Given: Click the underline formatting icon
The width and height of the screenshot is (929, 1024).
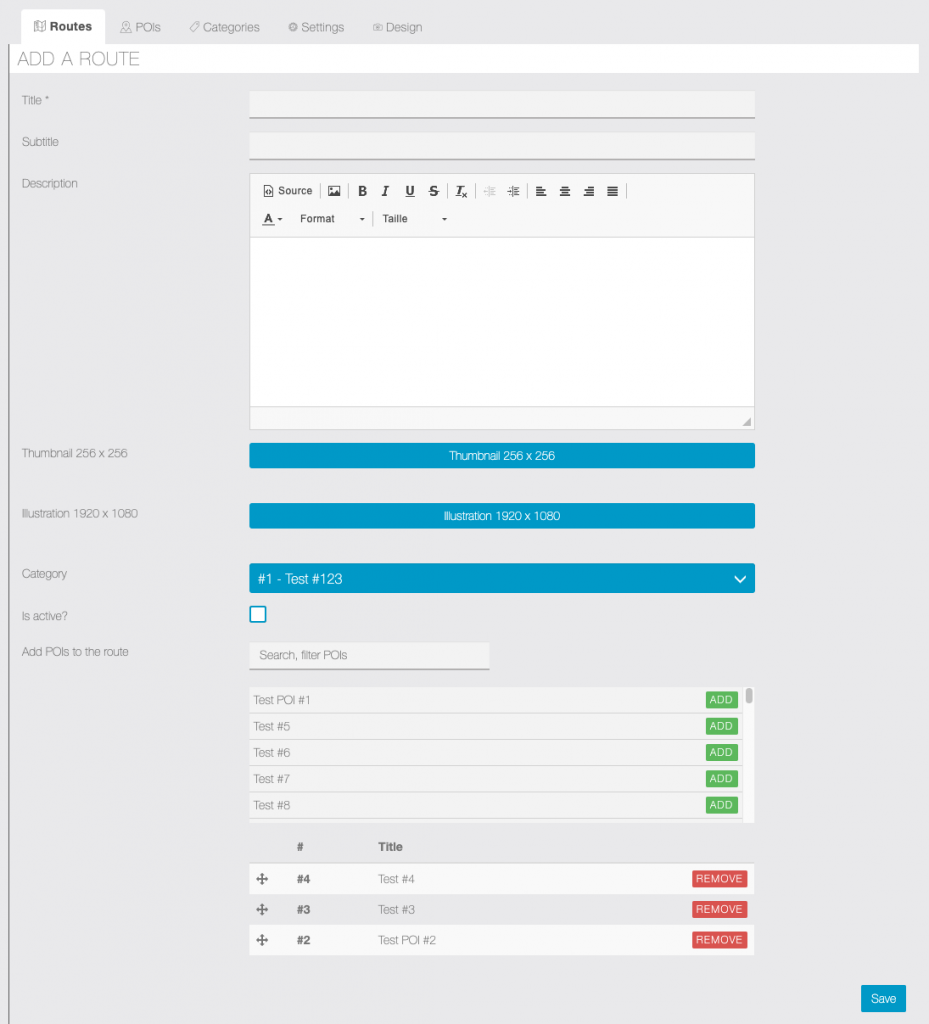Looking at the screenshot, I should click(x=409, y=191).
